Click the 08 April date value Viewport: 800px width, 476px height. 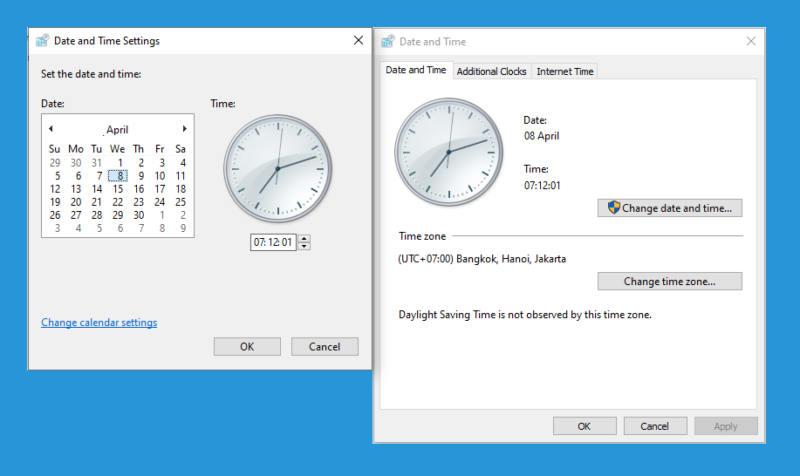click(x=541, y=136)
